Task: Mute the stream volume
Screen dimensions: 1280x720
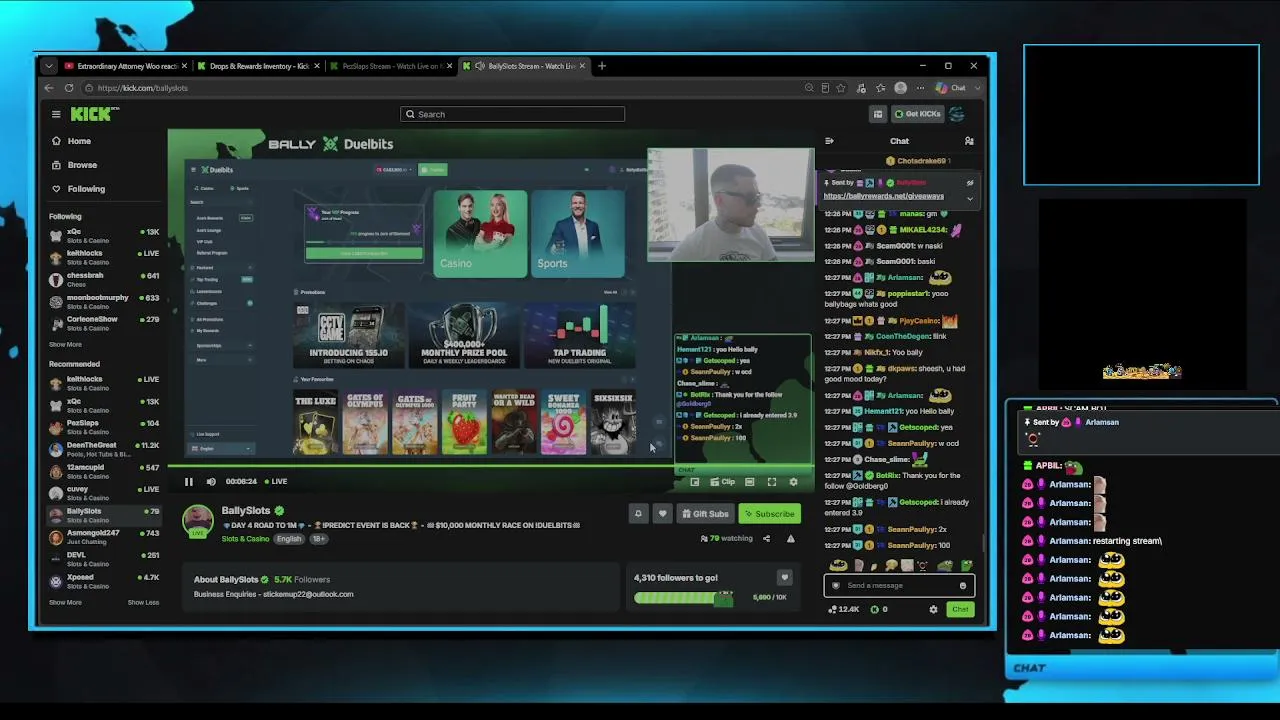Action: coord(211,481)
